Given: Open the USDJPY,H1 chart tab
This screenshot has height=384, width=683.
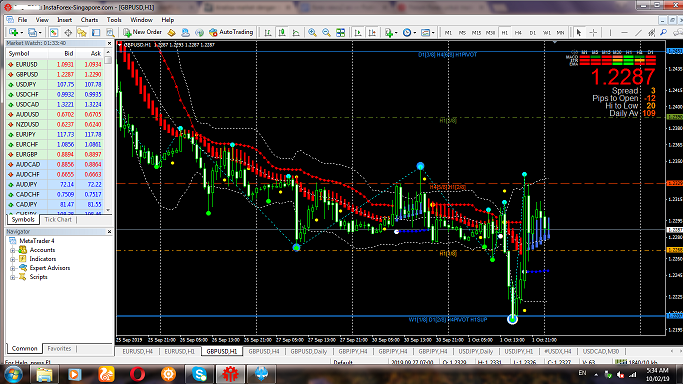Looking at the screenshot, I should [x=519, y=351].
